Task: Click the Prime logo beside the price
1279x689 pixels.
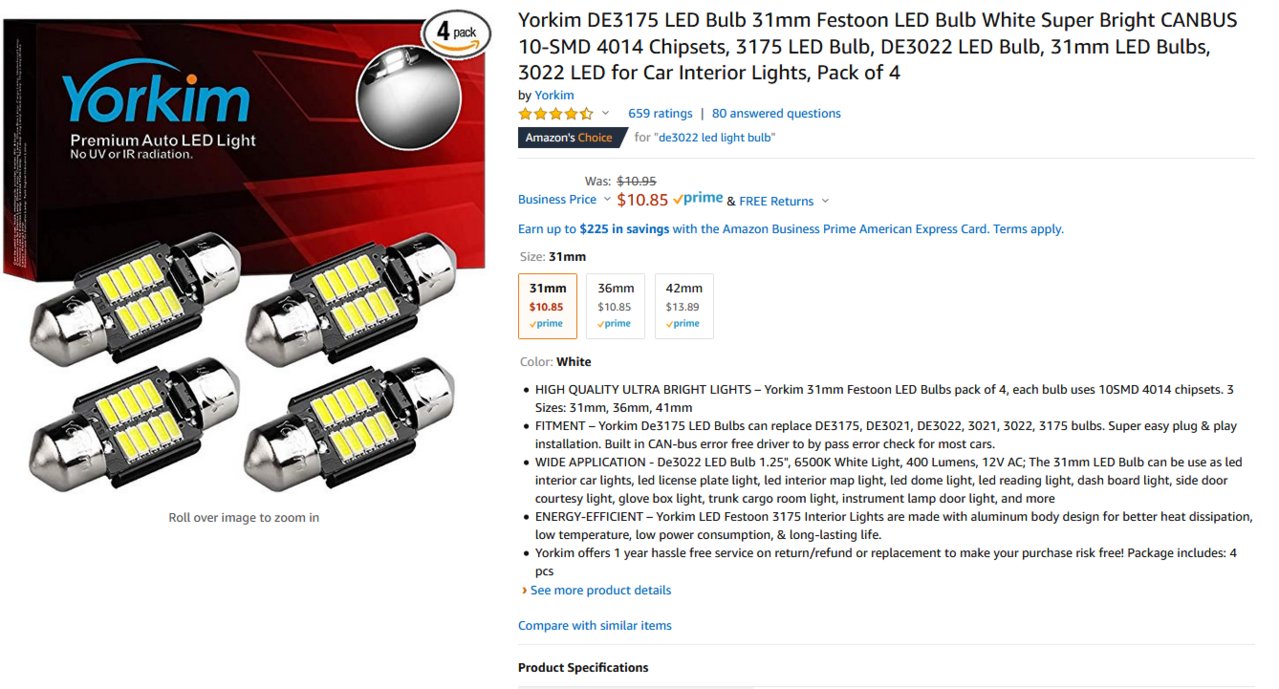Action: (697, 199)
